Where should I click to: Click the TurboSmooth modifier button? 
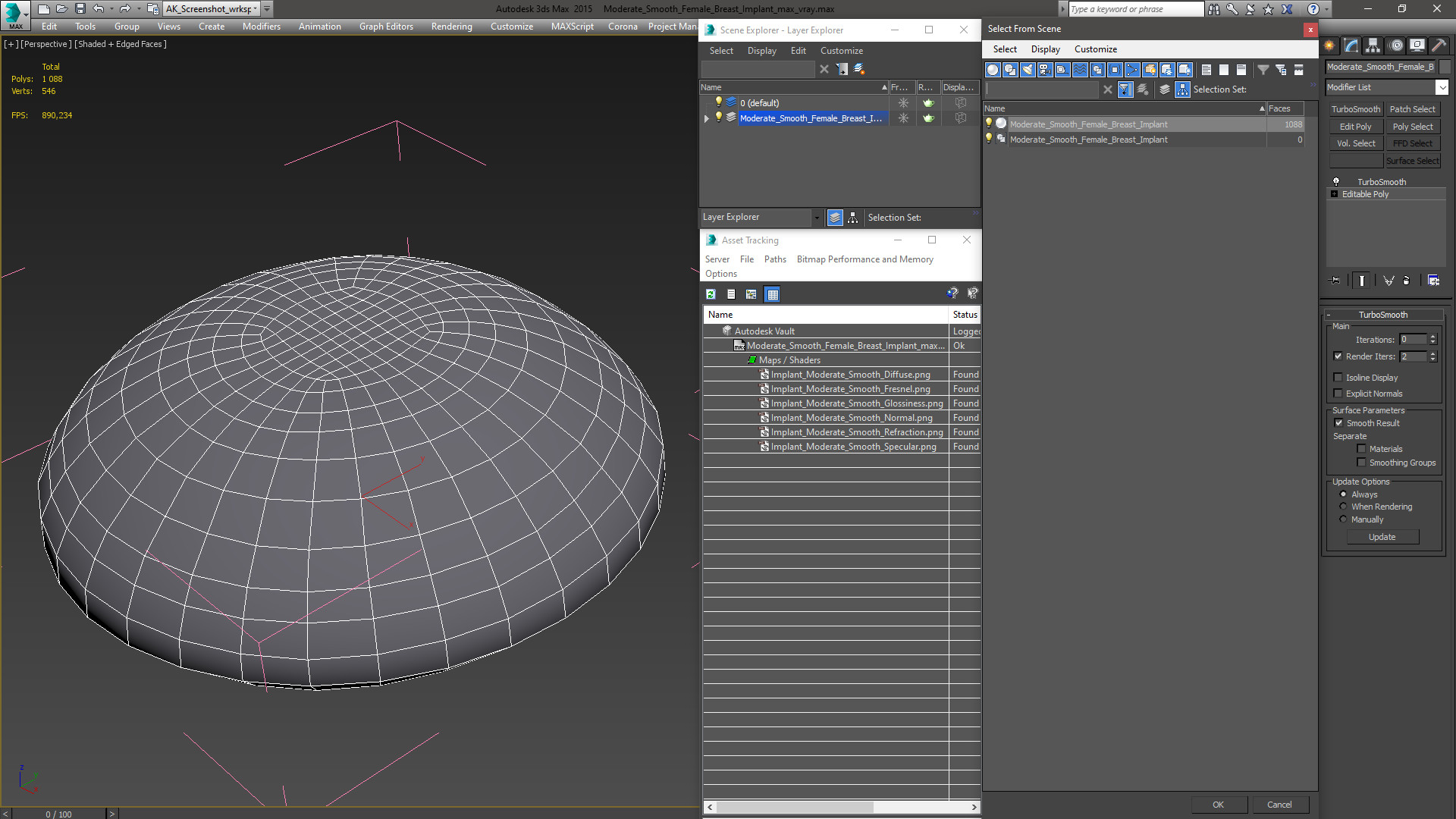coord(1356,109)
